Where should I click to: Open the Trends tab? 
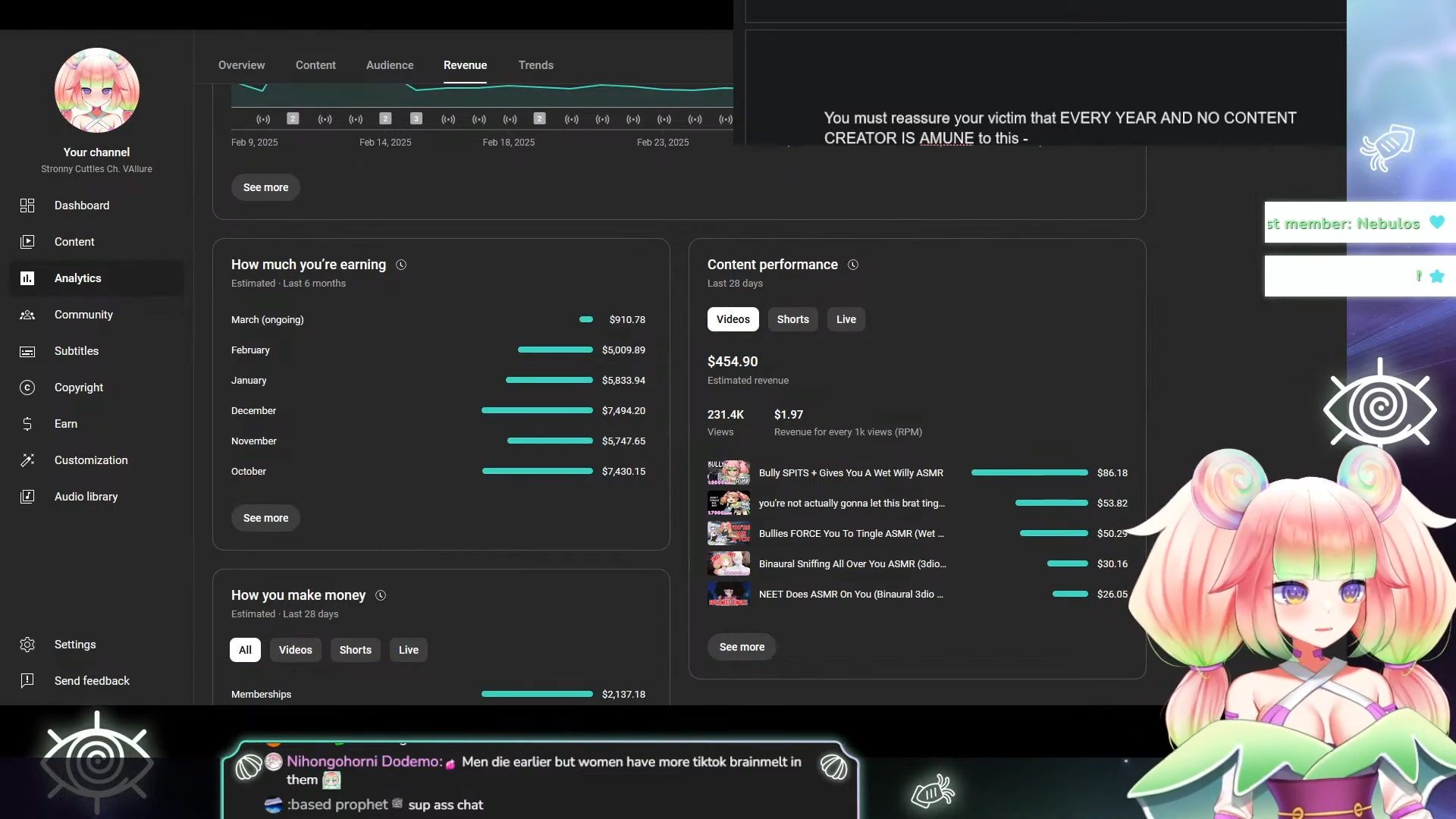535,65
